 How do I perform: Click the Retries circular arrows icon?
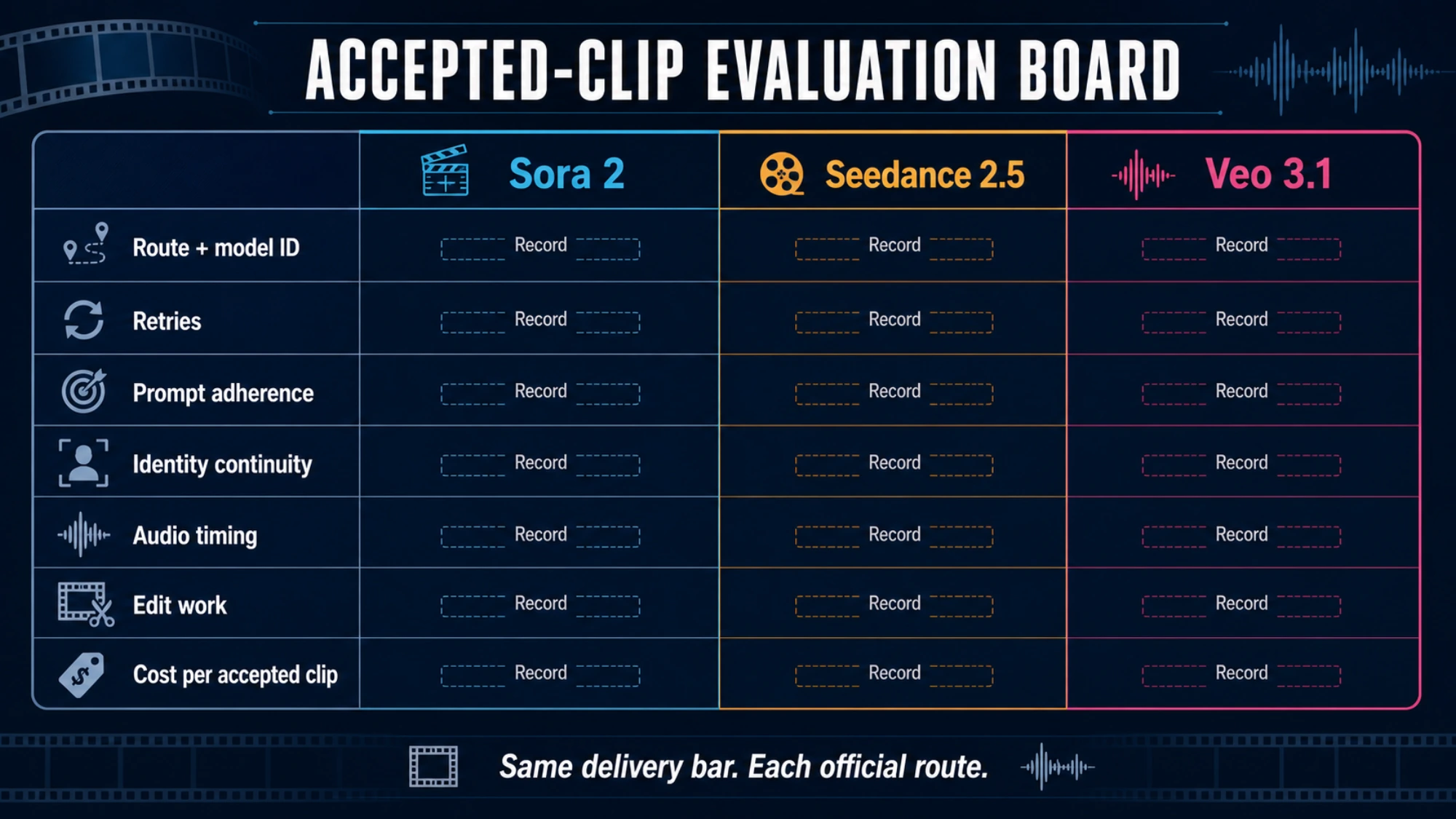[x=84, y=320]
